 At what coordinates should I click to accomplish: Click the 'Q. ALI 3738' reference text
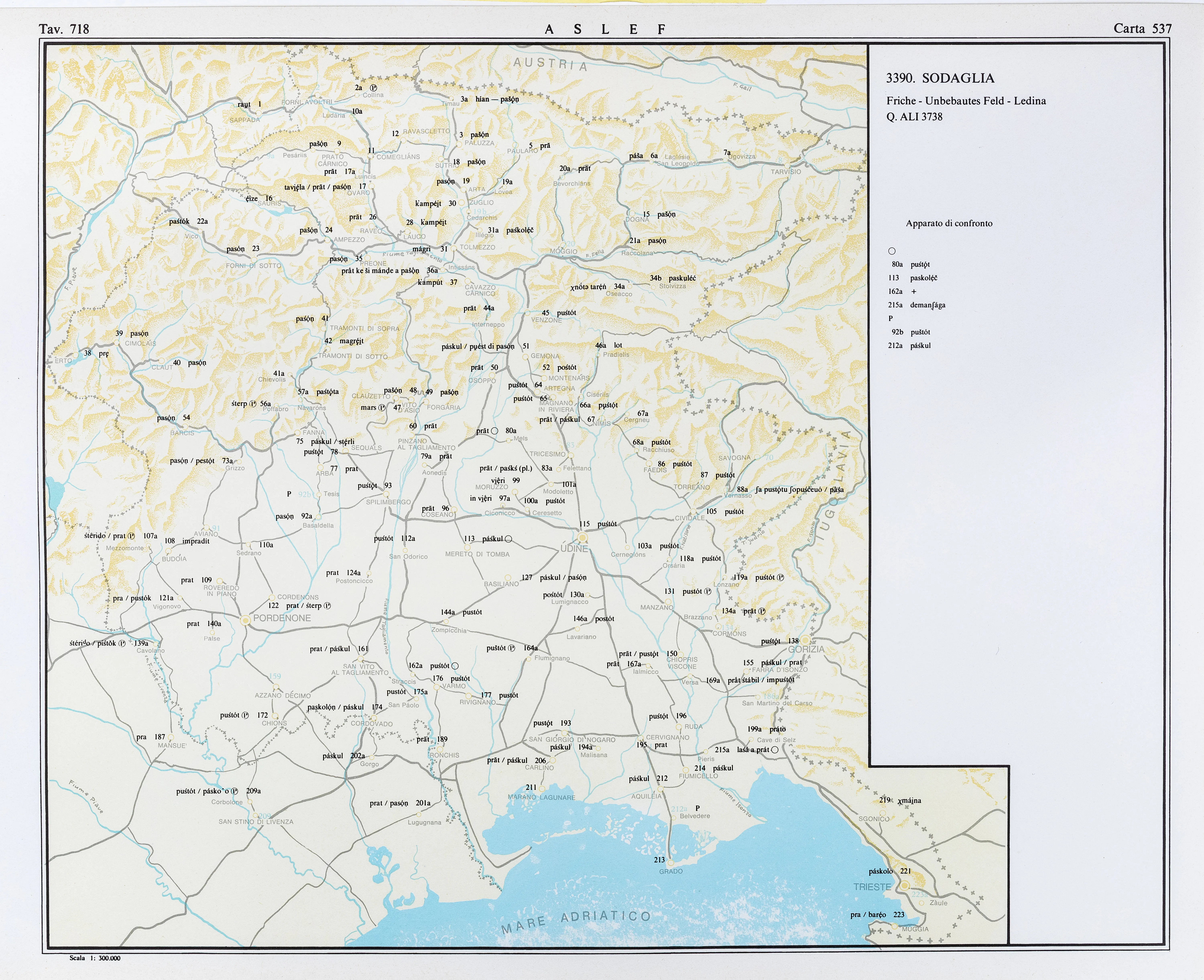pyautogui.click(x=914, y=117)
